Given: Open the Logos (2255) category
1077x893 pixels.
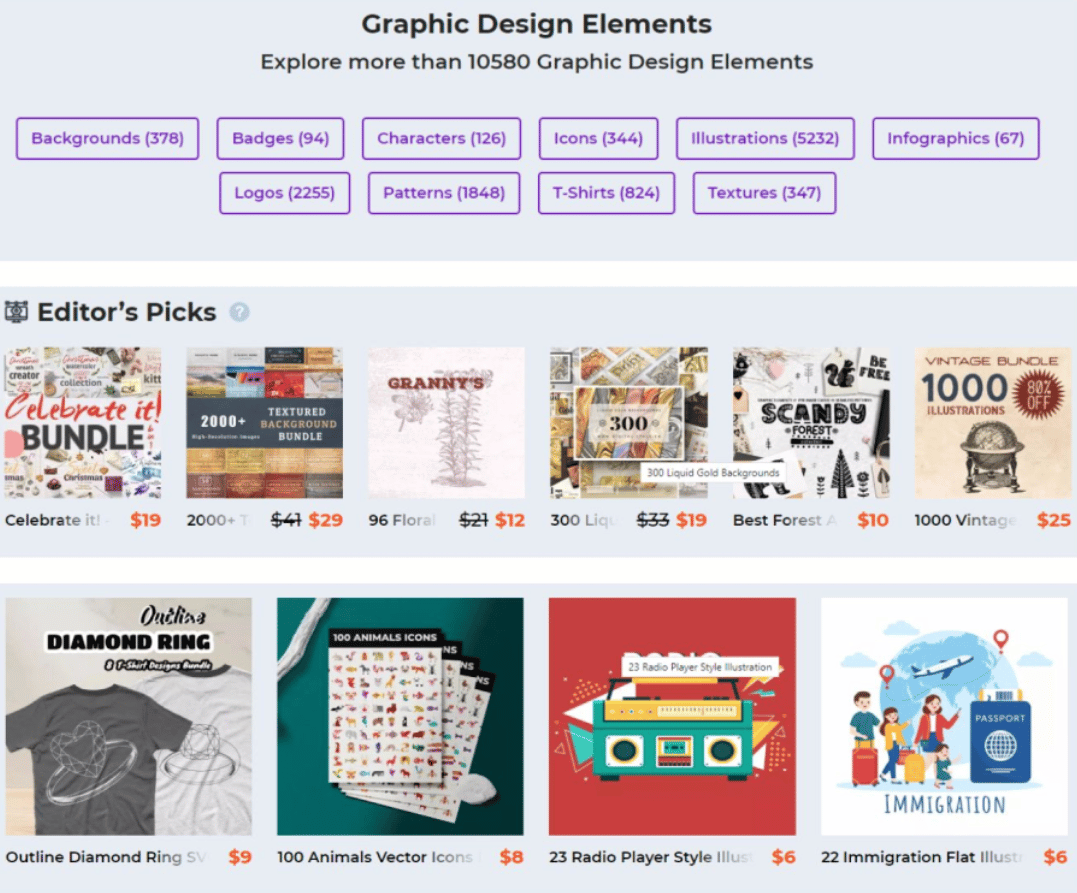Looking at the screenshot, I should click(284, 193).
